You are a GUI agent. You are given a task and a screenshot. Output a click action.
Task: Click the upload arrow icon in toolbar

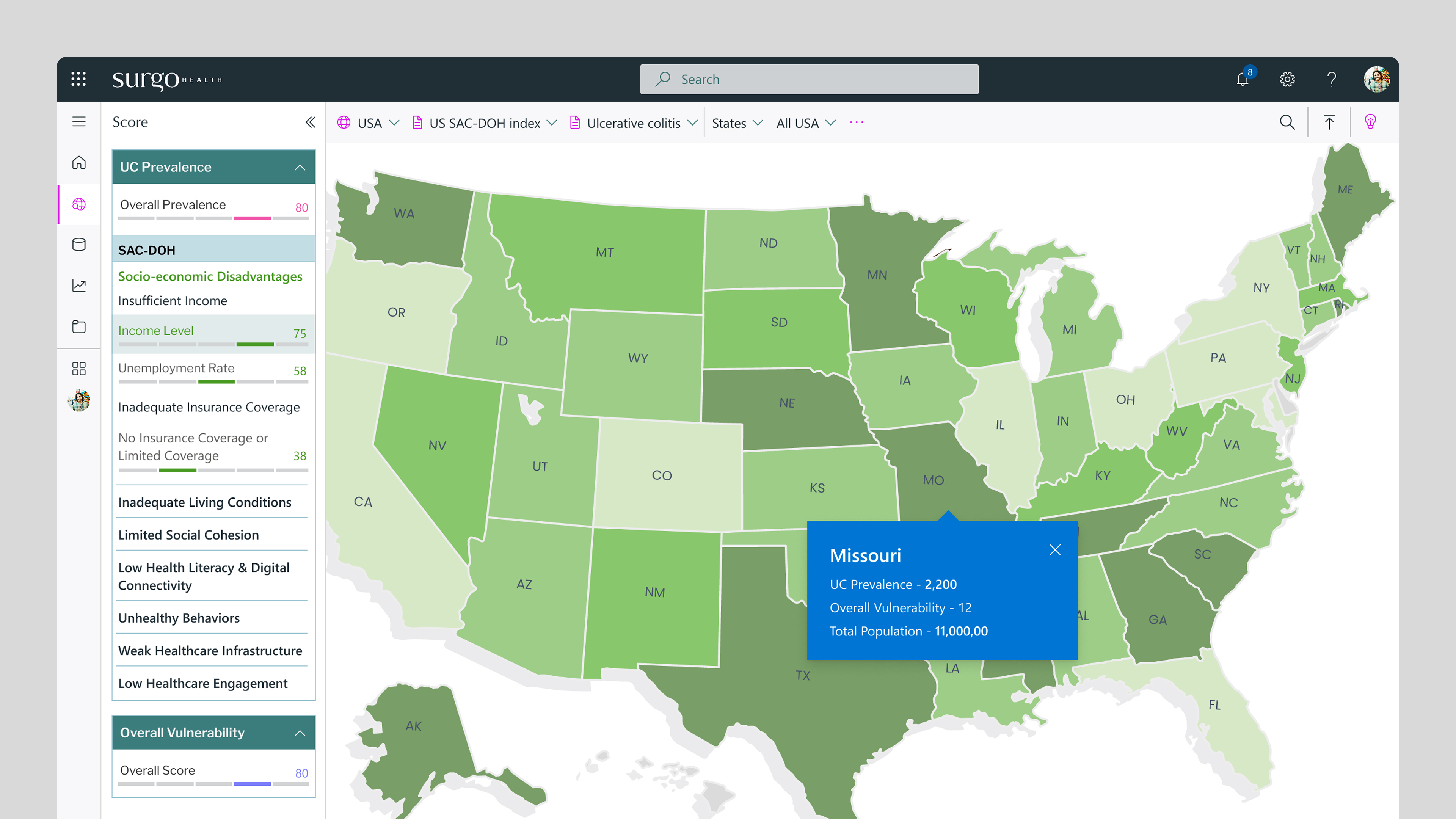pos(1329,122)
